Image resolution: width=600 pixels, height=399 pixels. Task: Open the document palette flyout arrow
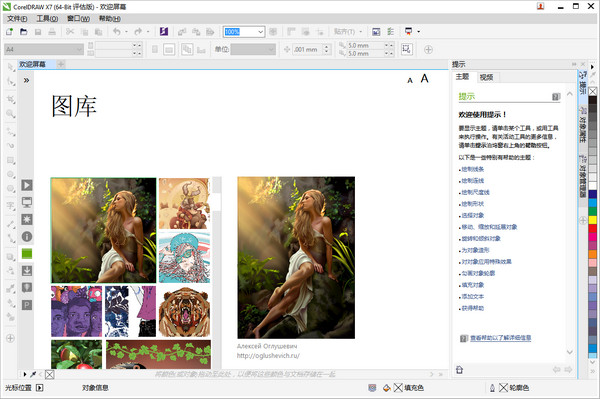click(25, 374)
